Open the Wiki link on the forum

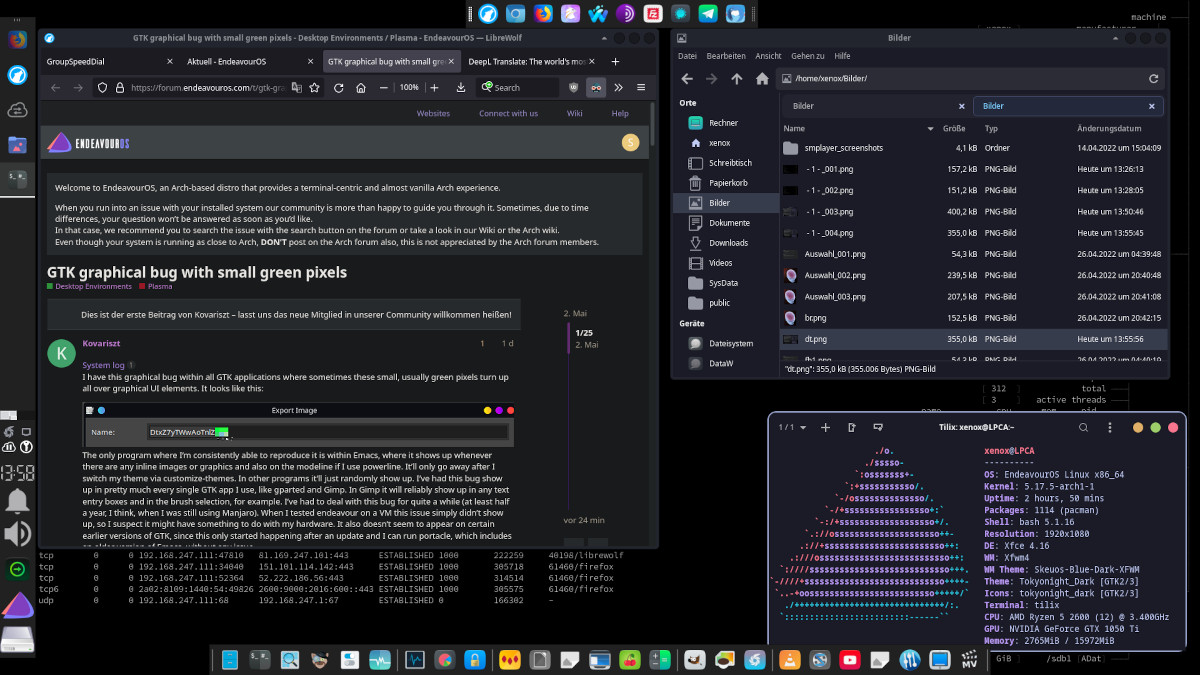pyautogui.click(x=574, y=113)
